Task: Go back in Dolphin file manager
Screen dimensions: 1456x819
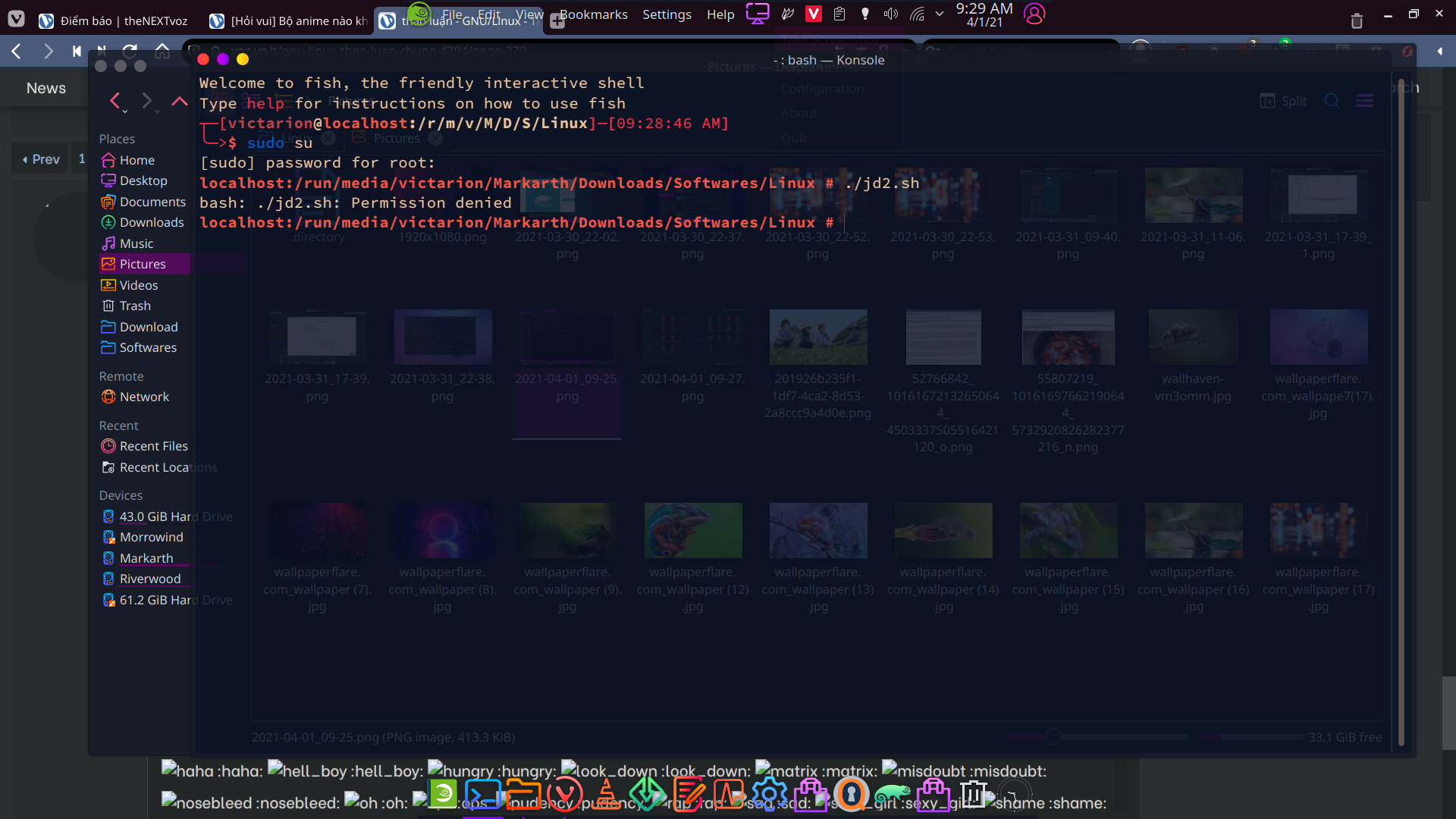Action: click(115, 101)
